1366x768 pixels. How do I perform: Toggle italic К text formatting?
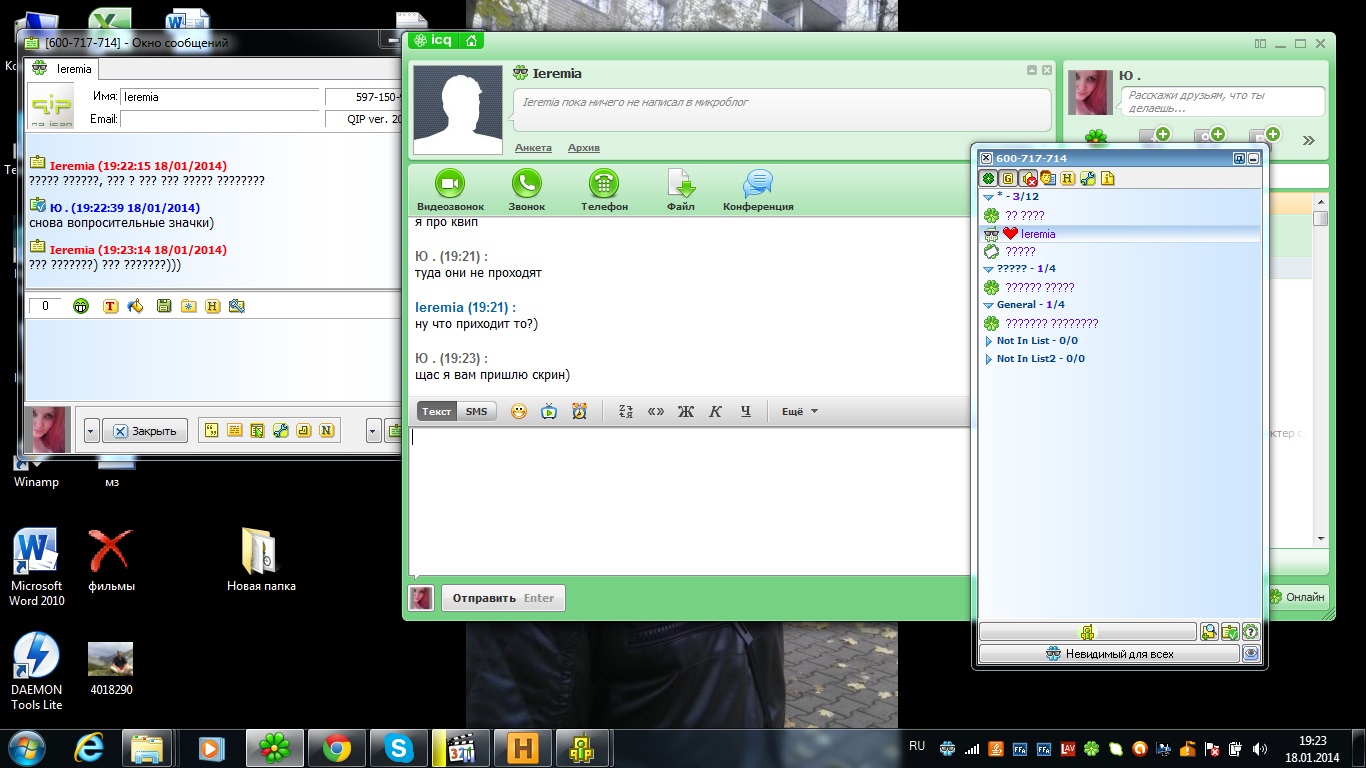(x=715, y=411)
